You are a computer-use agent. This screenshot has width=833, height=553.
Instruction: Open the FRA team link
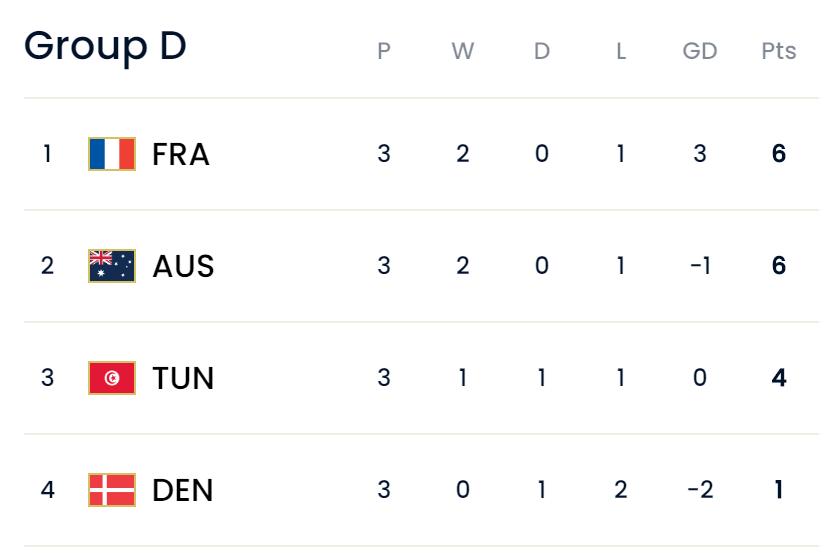(181, 154)
